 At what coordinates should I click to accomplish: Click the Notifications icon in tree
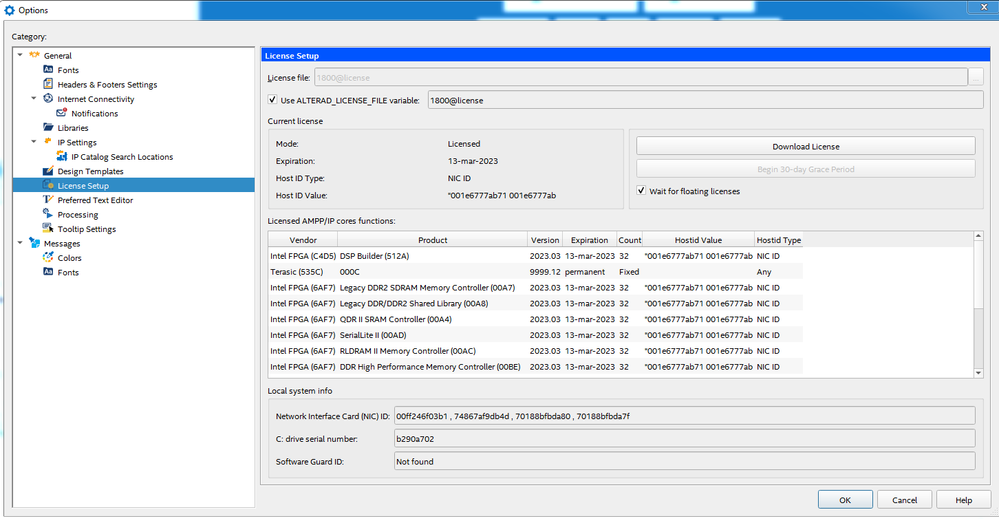click(62, 114)
